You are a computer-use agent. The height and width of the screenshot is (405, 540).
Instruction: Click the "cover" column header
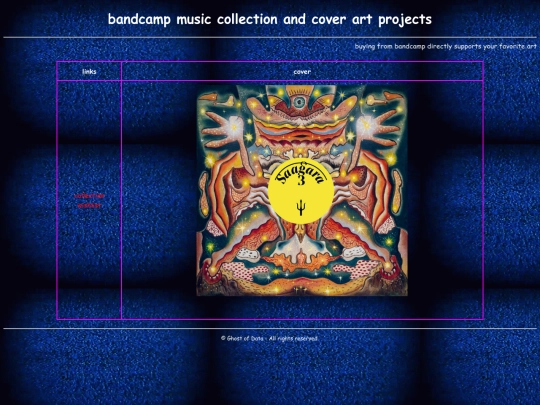click(302, 72)
